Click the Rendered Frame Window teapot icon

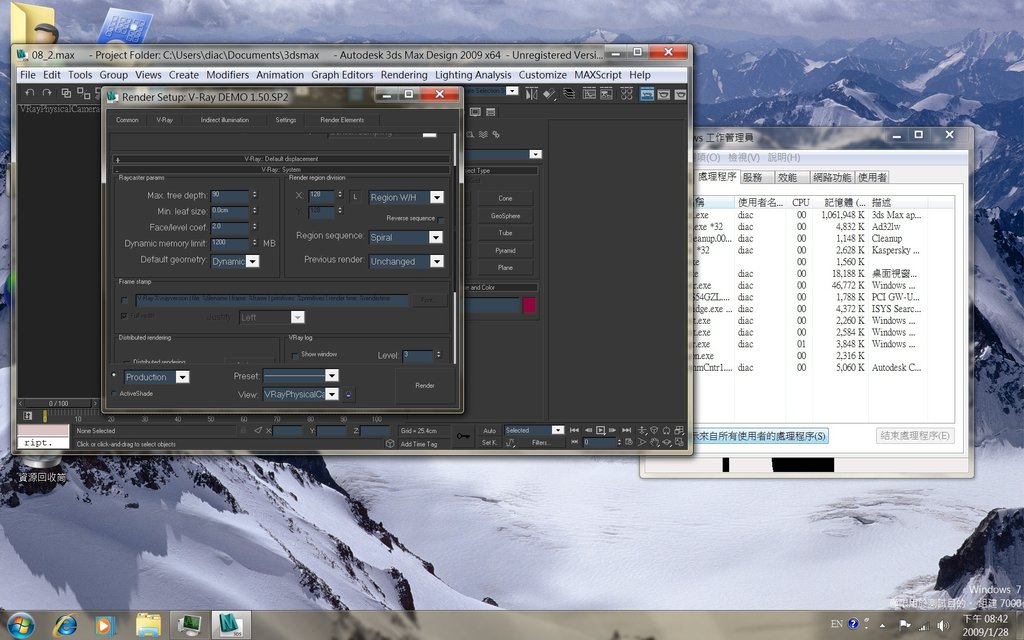[x=664, y=94]
